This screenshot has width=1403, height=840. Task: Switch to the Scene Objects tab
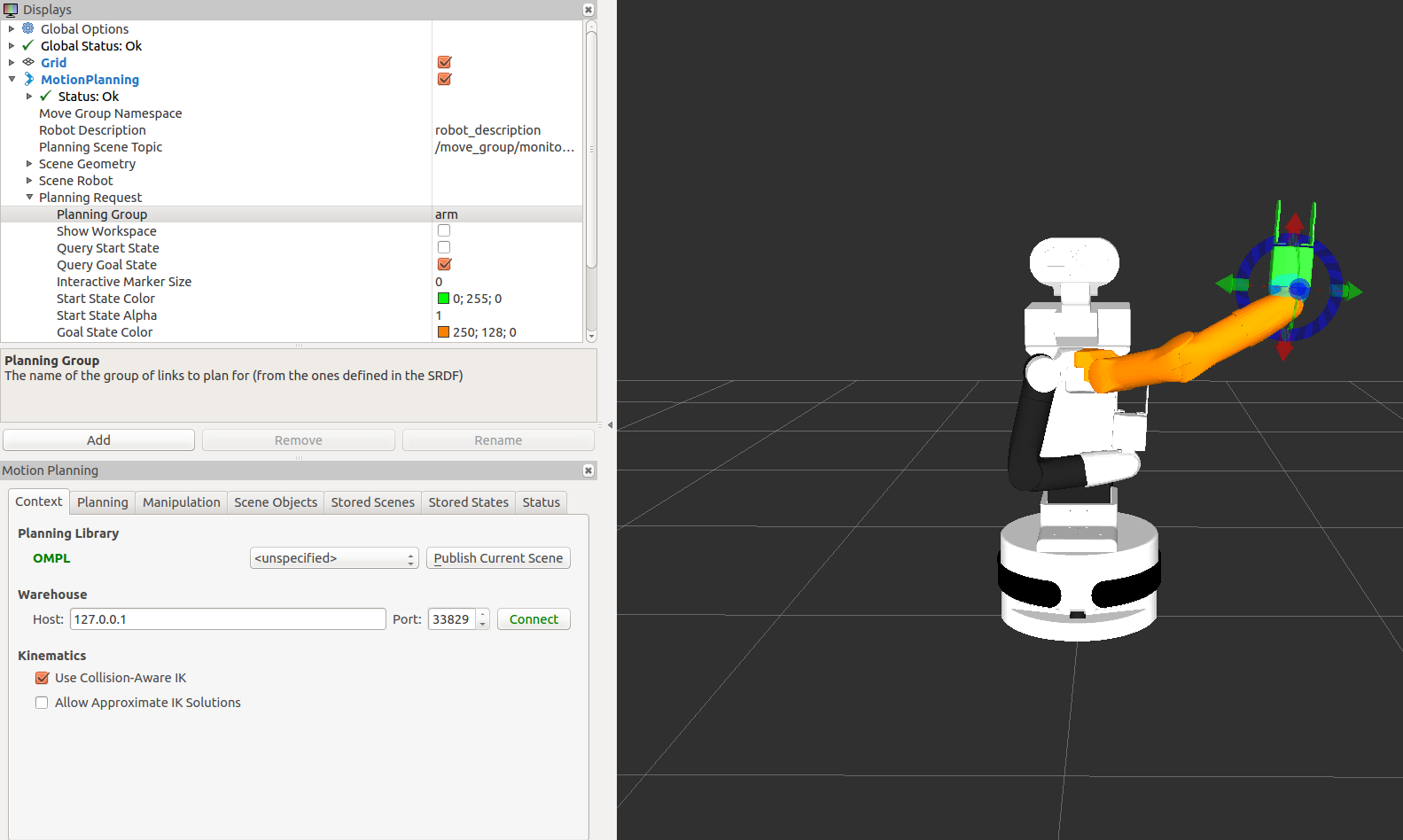(275, 502)
